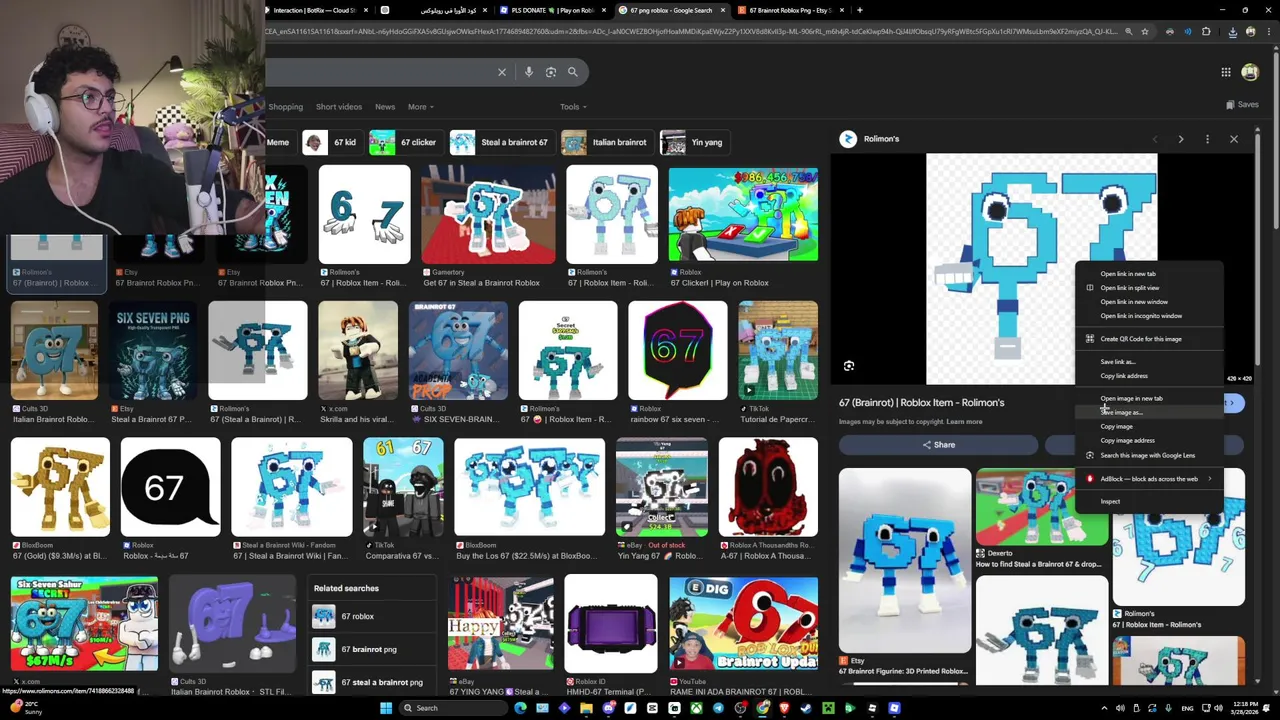Close the Rolimon's image preview panel
This screenshot has height=720, width=1280.
1234,139
